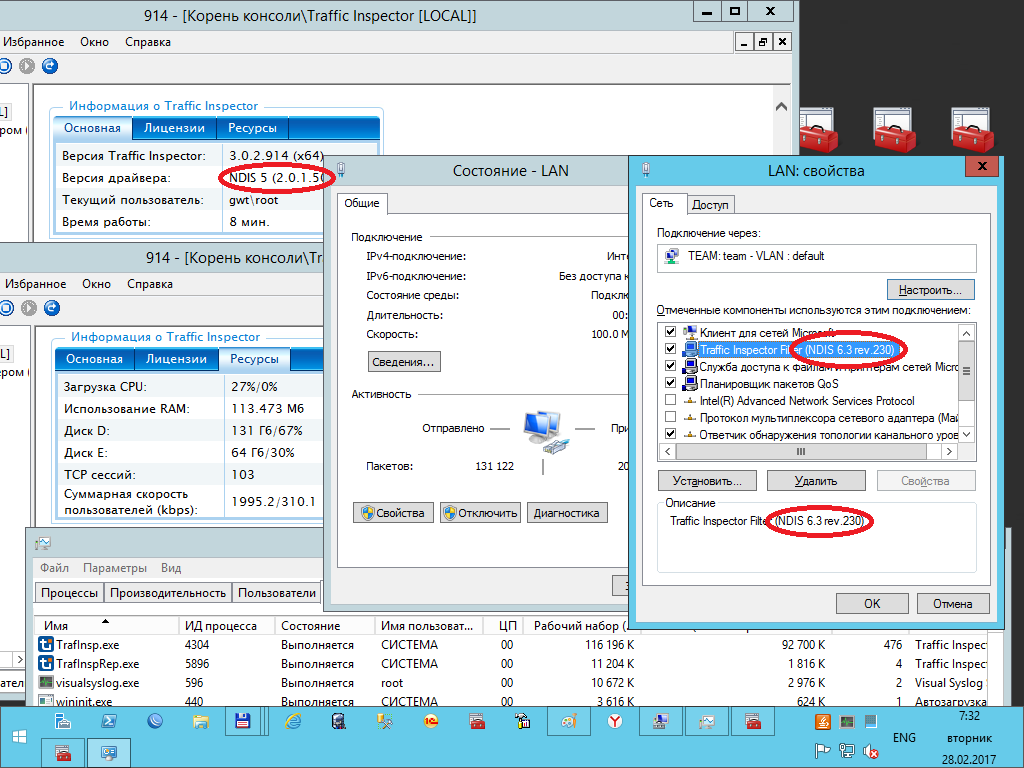1024x768 pixels.
Task: Switch to Task Manager taskbar icon
Action: pyautogui.click(x=707, y=722)
